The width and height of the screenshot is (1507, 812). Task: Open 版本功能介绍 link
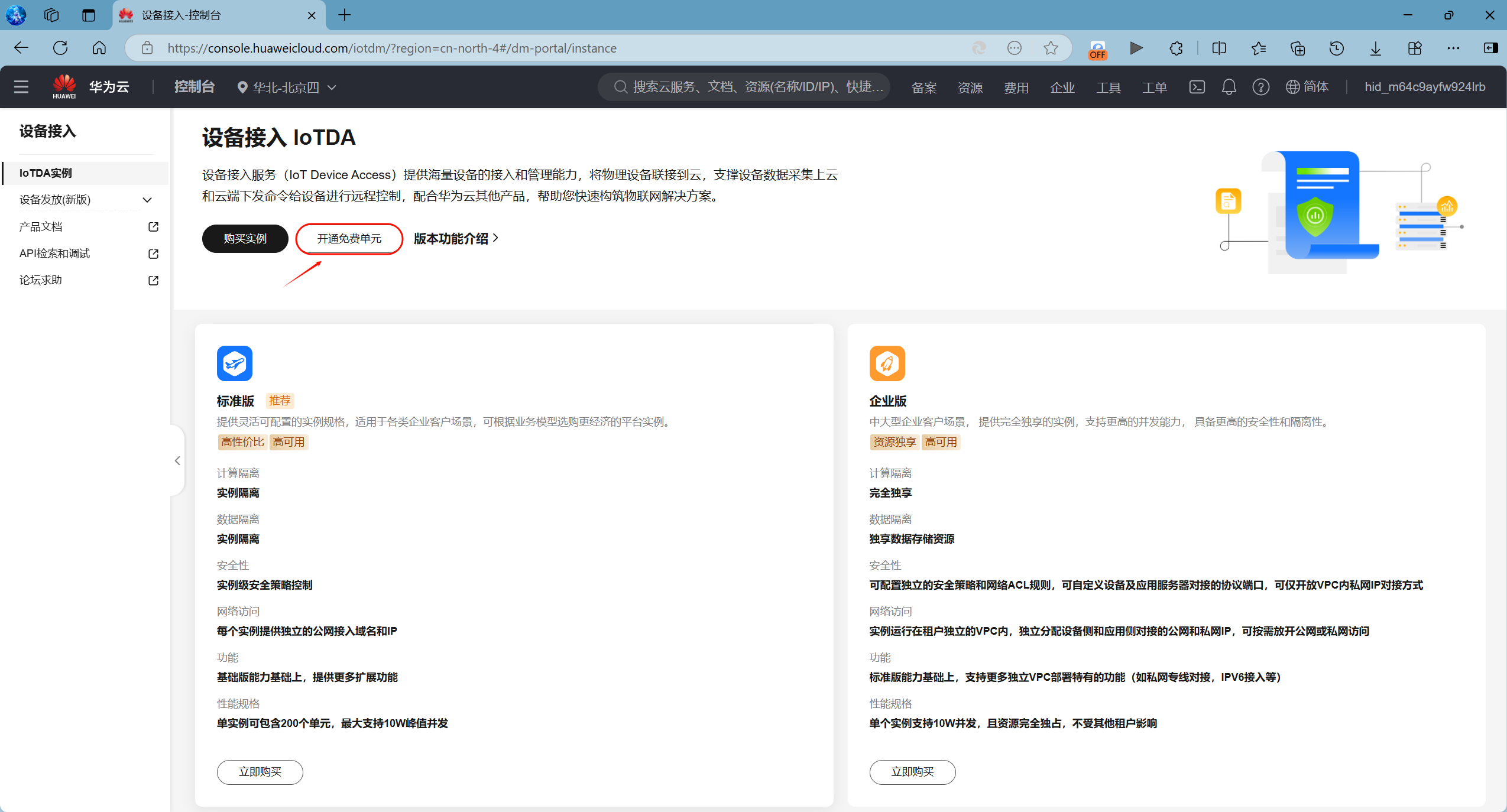coord(456,239)
